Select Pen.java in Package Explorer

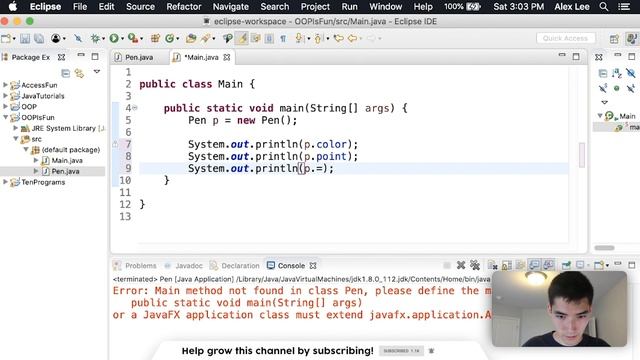tap(65, 171)
